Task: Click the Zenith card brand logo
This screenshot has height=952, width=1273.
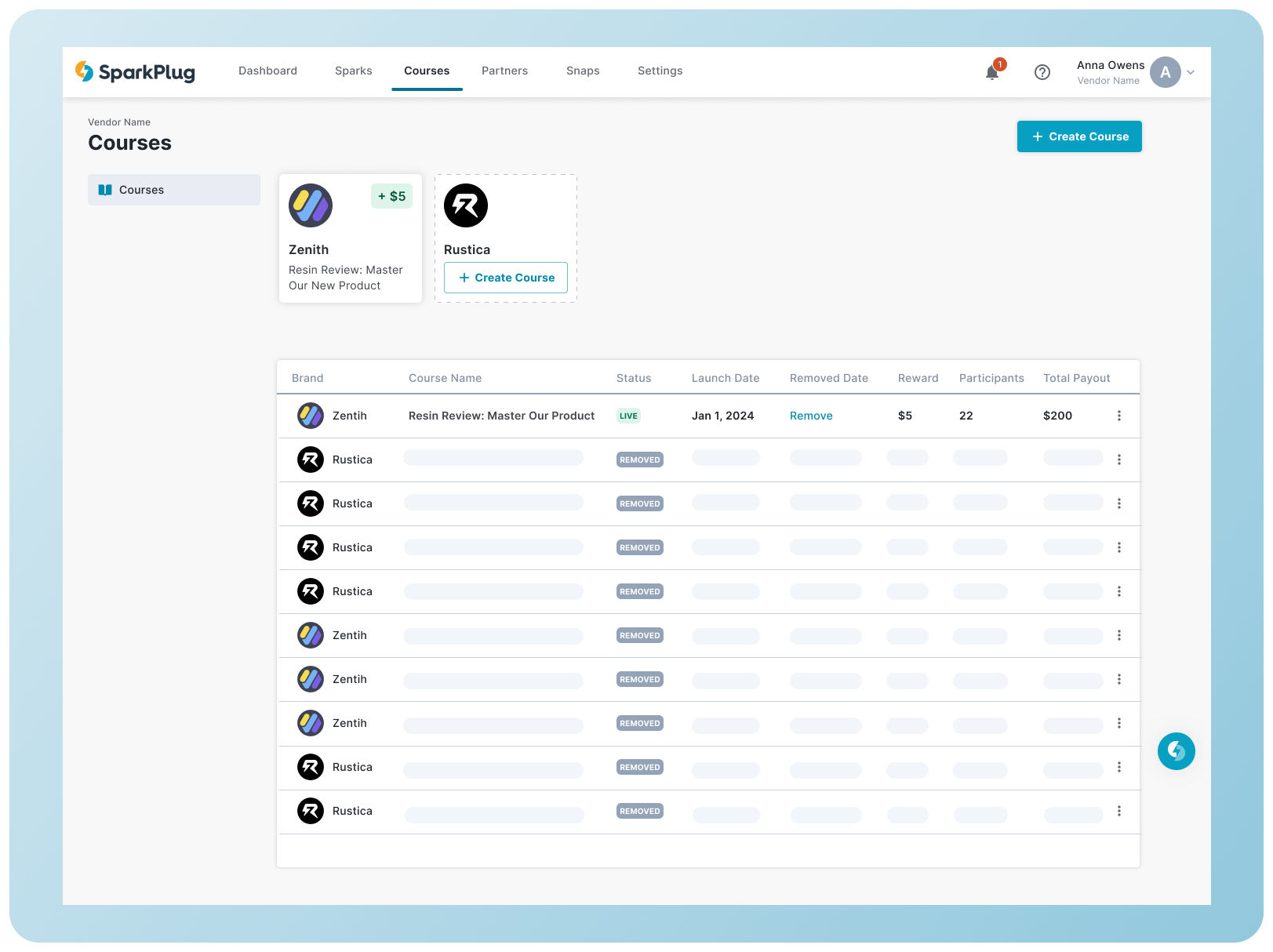Action: [x=311, y=205]
